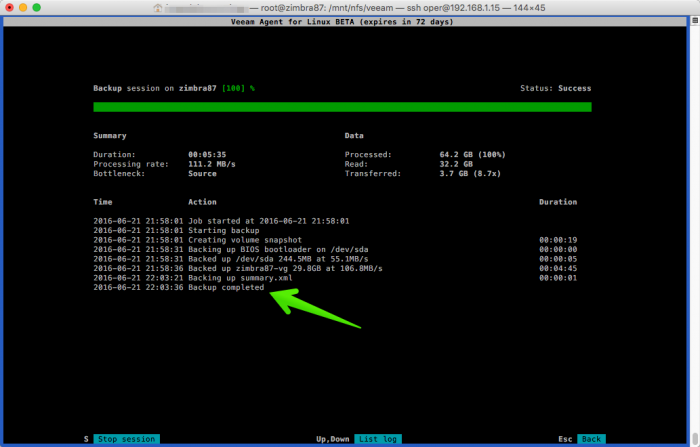Click the Read value 32.2 GB
The width and height of the screenshot is (700, 447).
tap(456, 164)
